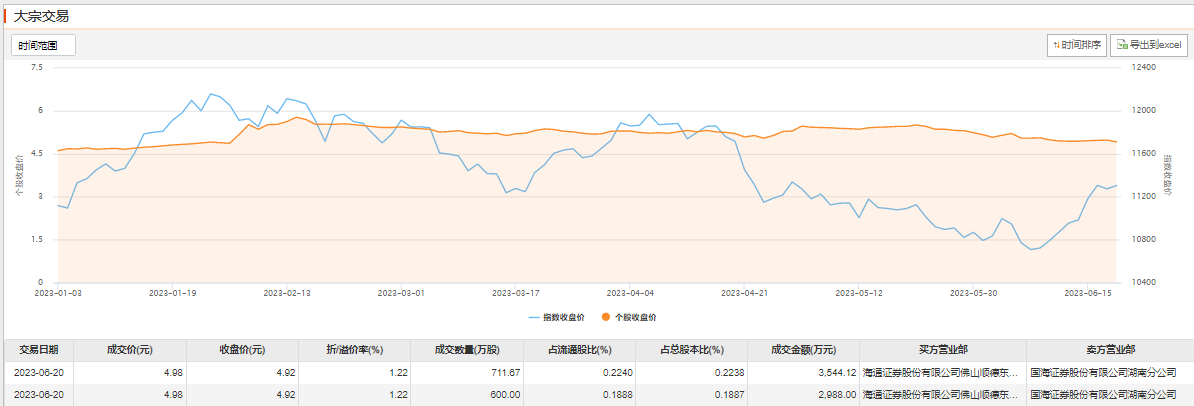
Task: Select the 成交数量(万股) column header
Action: click(x=467, y=350)
